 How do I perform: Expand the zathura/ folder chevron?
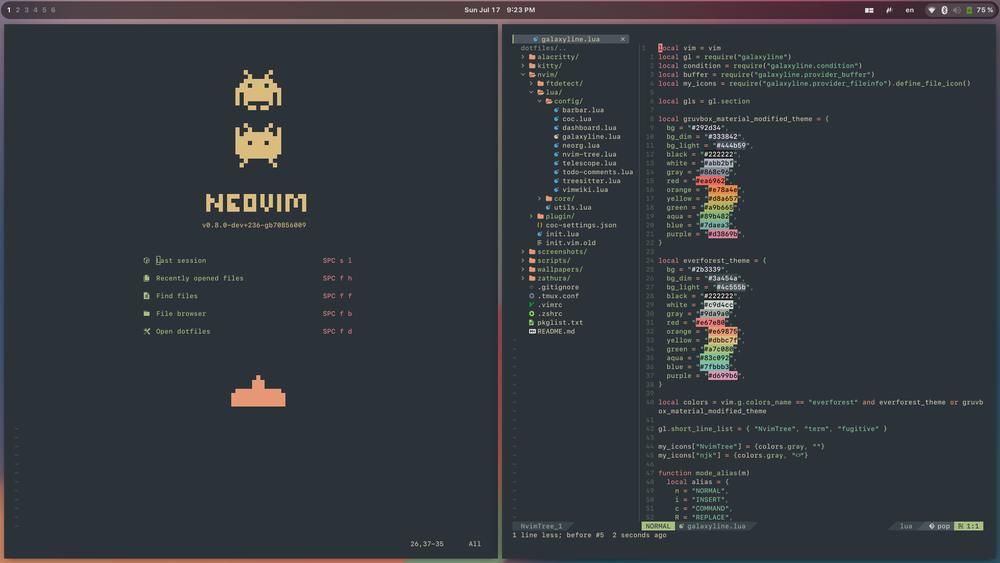[x=523, y=278]
